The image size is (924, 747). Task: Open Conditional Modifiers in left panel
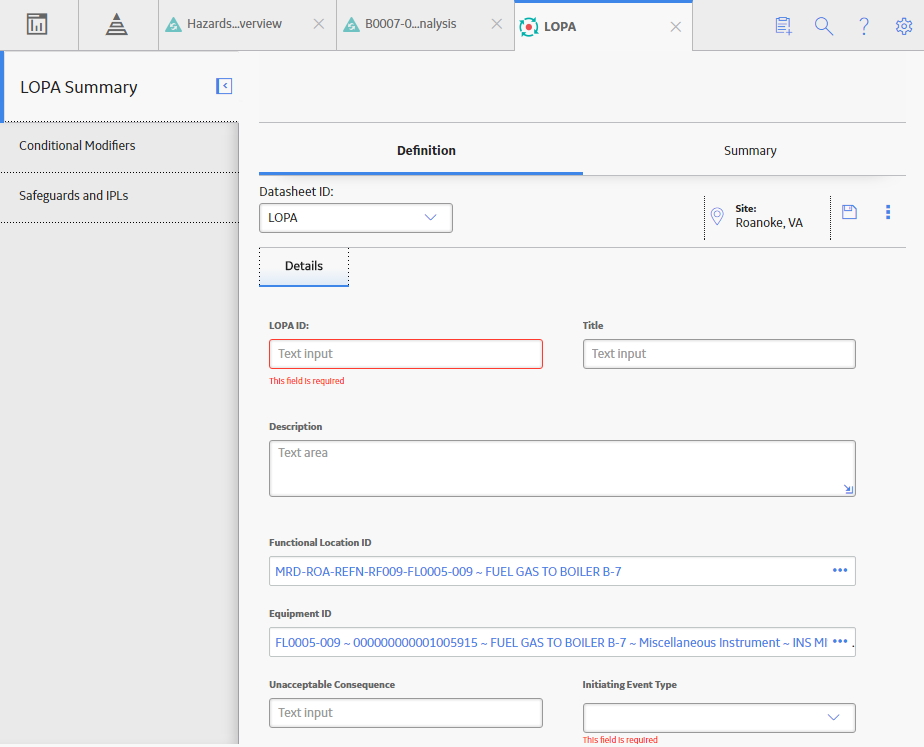tap(120, 146)
